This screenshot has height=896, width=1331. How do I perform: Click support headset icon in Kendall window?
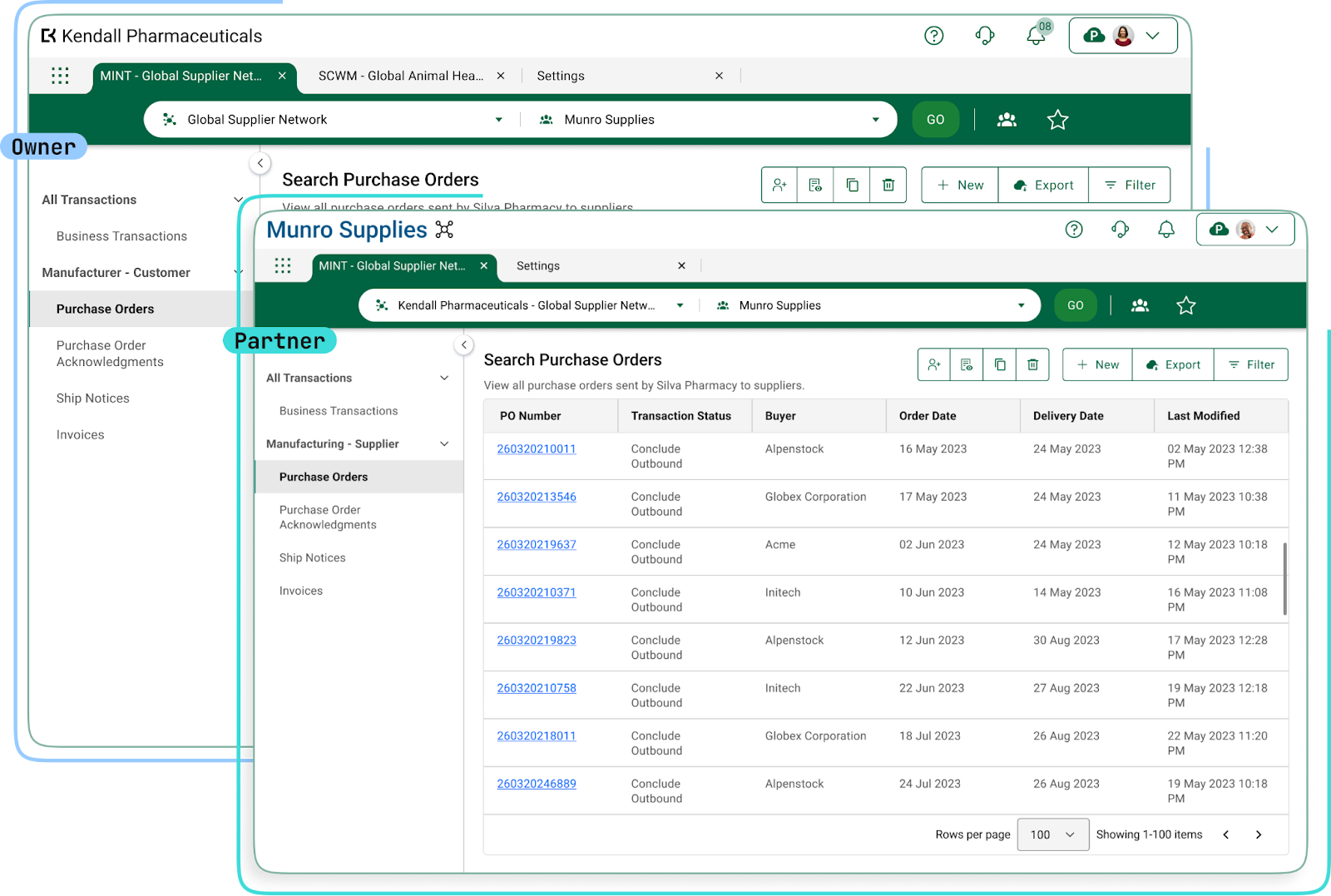985,36
